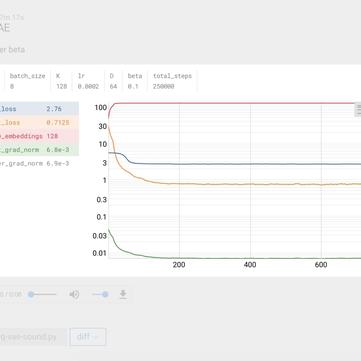Open the chart options menu icon
Screen dimensions: 361x361
tap(358, 110)
